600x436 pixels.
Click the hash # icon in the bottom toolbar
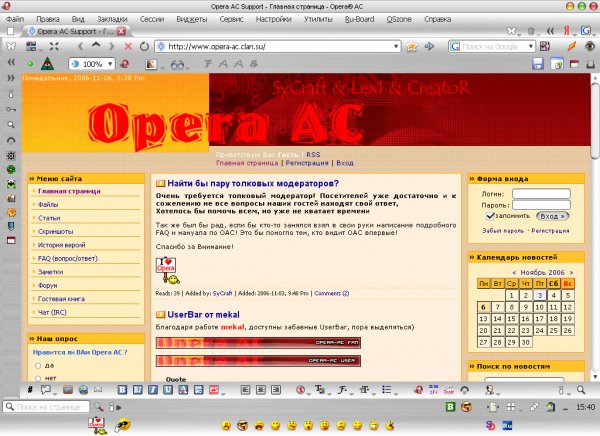click(x=30, y=390)
